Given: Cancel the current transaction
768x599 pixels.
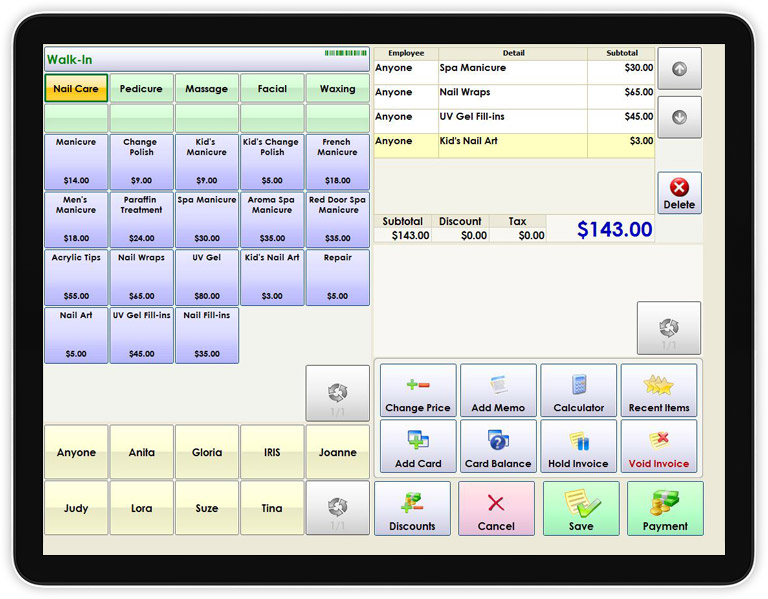Looking at the screenshot, I should (496, 508).
